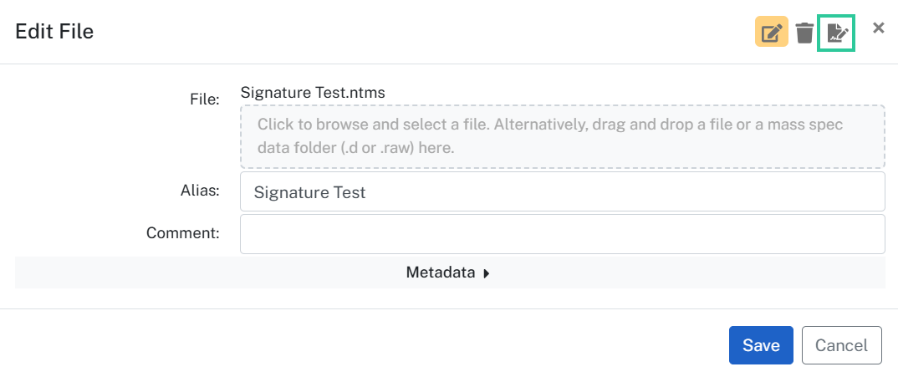Click the Comment: field label
This screenshot has height=377, width=898.
tap(183, 233)
